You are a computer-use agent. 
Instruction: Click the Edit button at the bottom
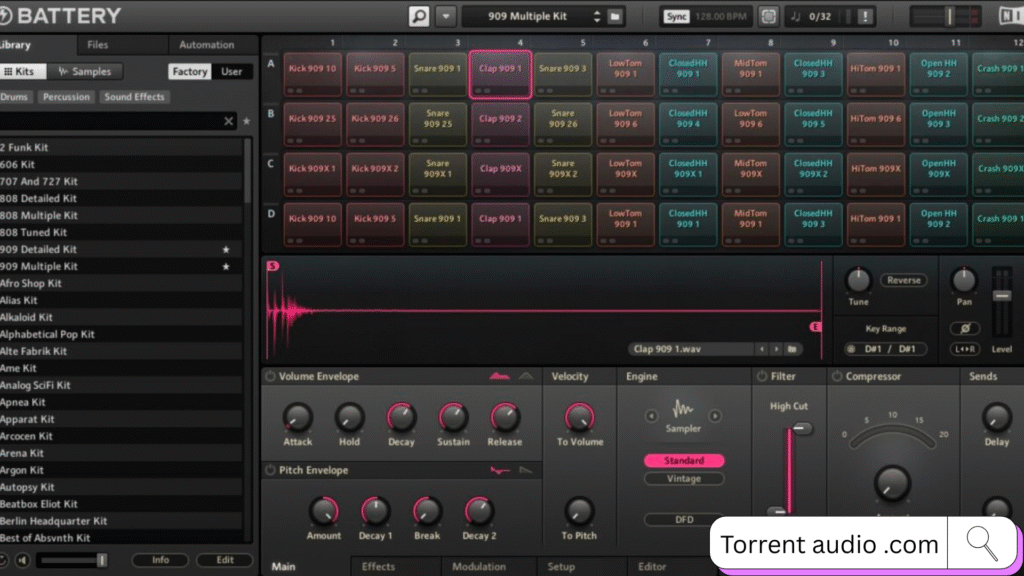[x=224, y=560]
